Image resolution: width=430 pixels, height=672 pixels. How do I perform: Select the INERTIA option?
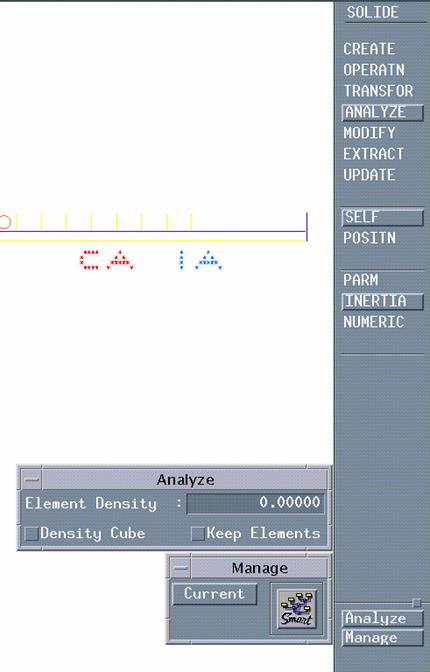click(382, 301)
